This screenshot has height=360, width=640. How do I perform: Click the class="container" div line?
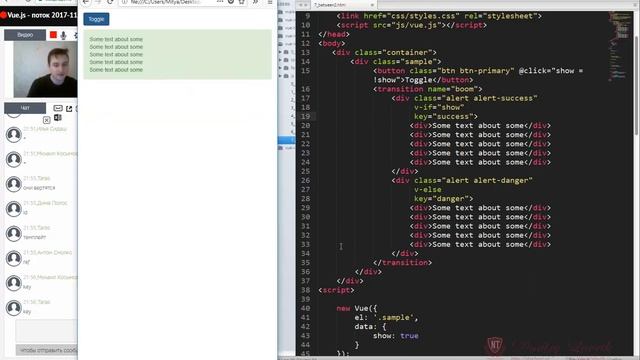click(x=384, y=53)
